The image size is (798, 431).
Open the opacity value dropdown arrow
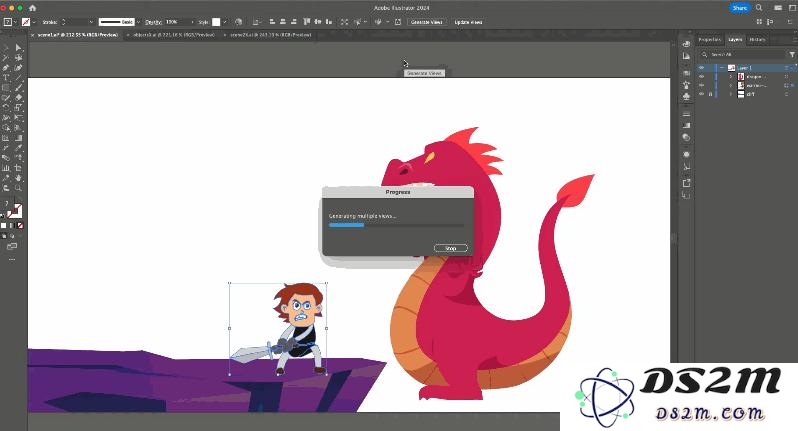click(x=192, y=22)
